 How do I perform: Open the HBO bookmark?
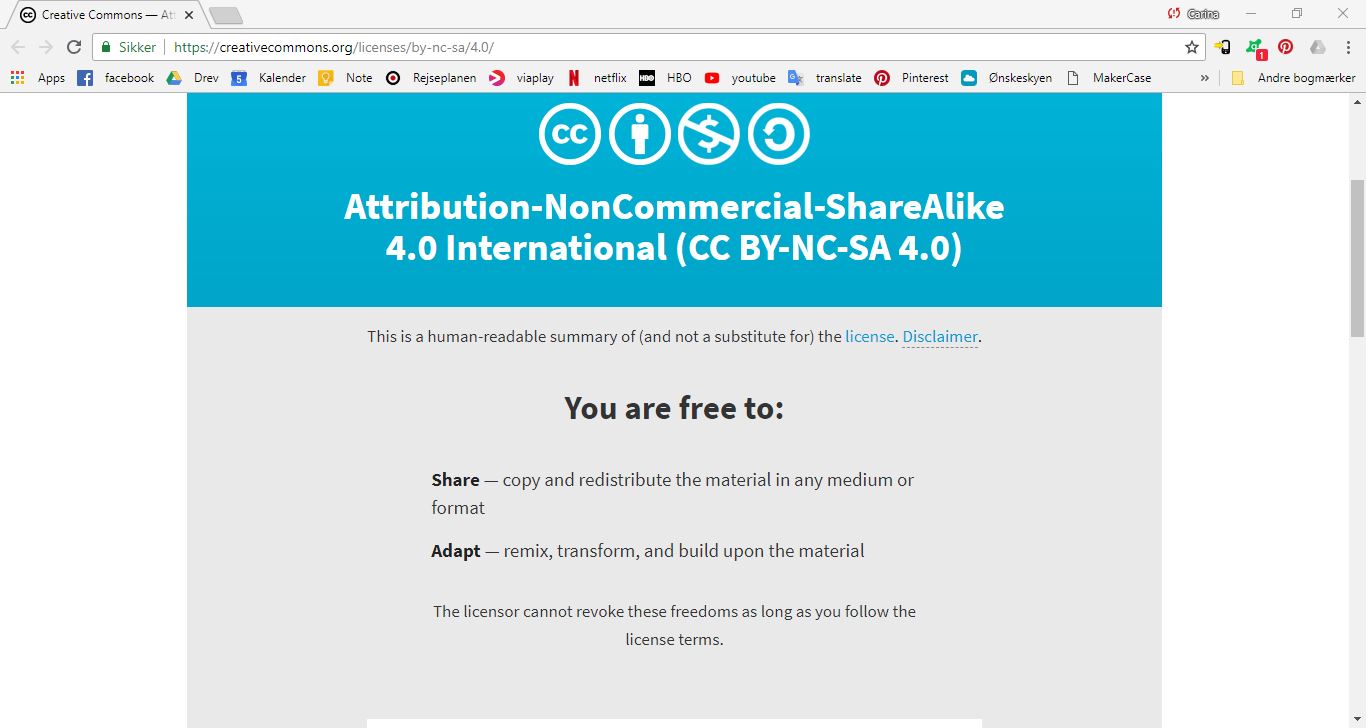pyautogui.click(x=666, y=78)
